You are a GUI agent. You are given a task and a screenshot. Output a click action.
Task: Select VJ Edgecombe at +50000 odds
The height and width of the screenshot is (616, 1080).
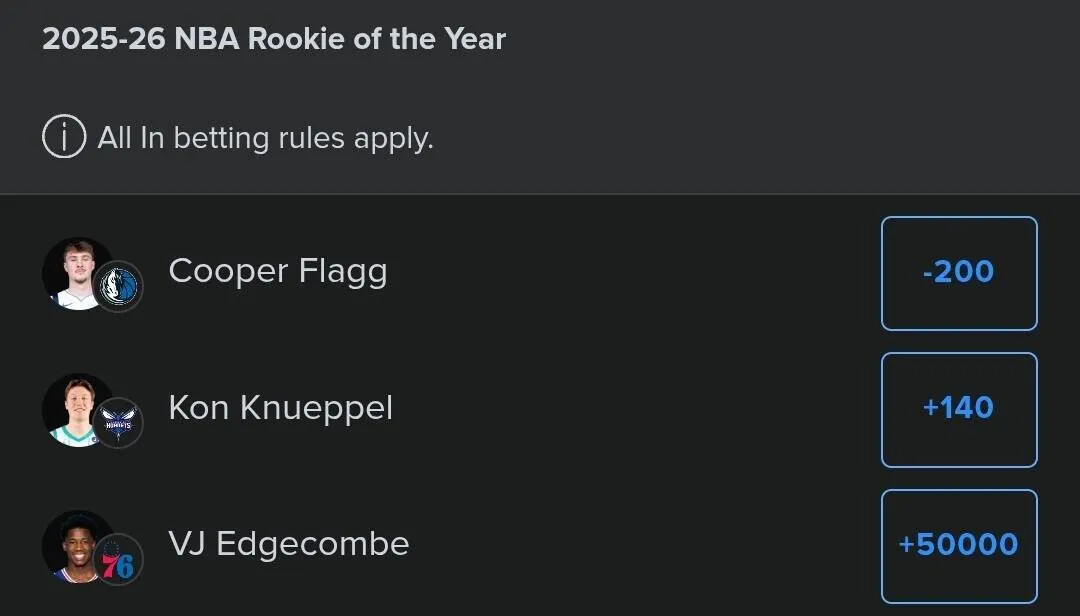[x=958, y=545]
